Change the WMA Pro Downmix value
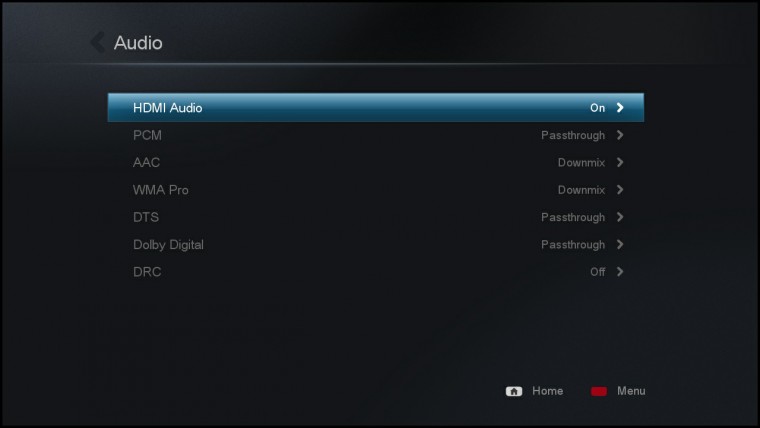Screen dimensions: 760x428 point(581,190)
